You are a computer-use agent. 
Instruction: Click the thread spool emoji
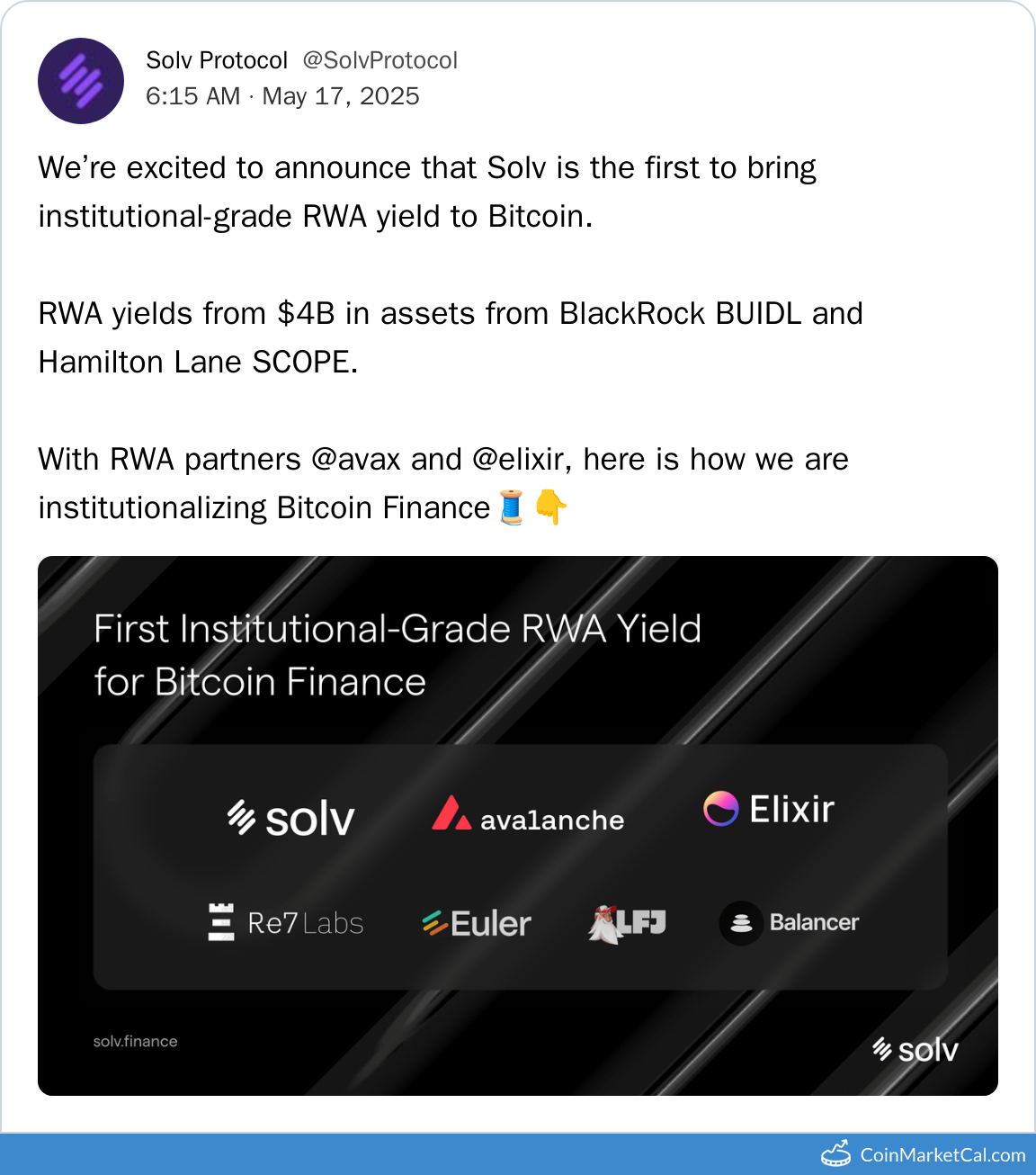point(512,507)
